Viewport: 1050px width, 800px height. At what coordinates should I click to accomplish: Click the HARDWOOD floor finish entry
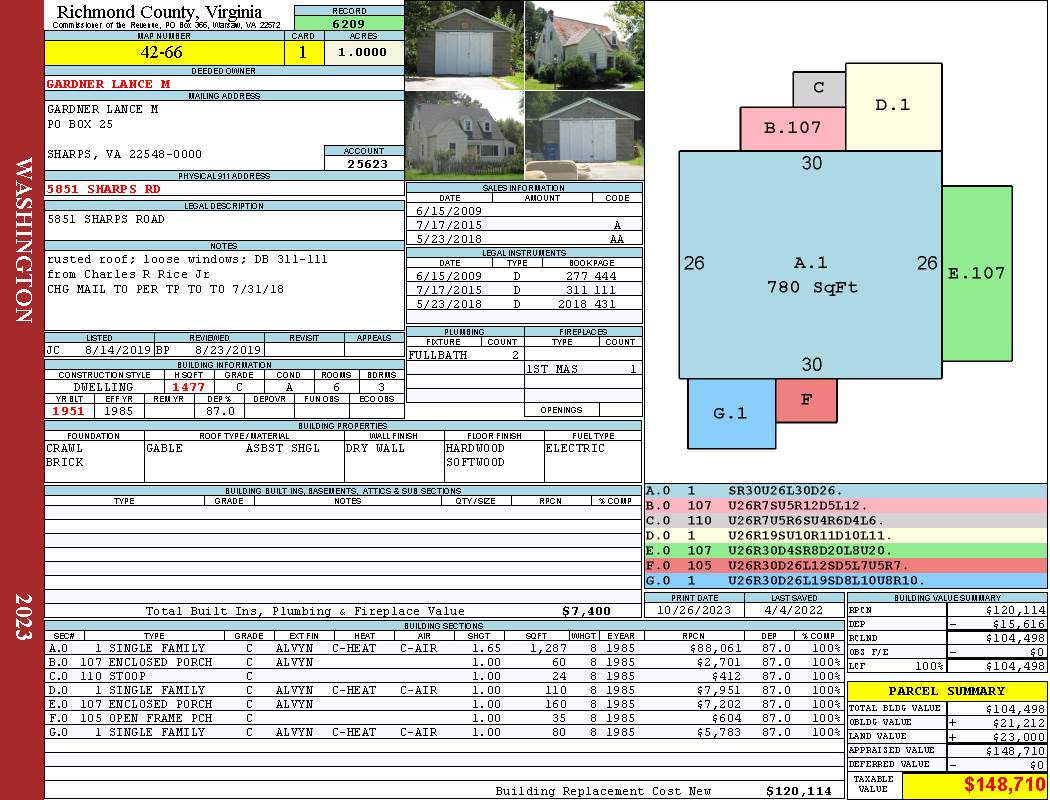pos(475,448)
